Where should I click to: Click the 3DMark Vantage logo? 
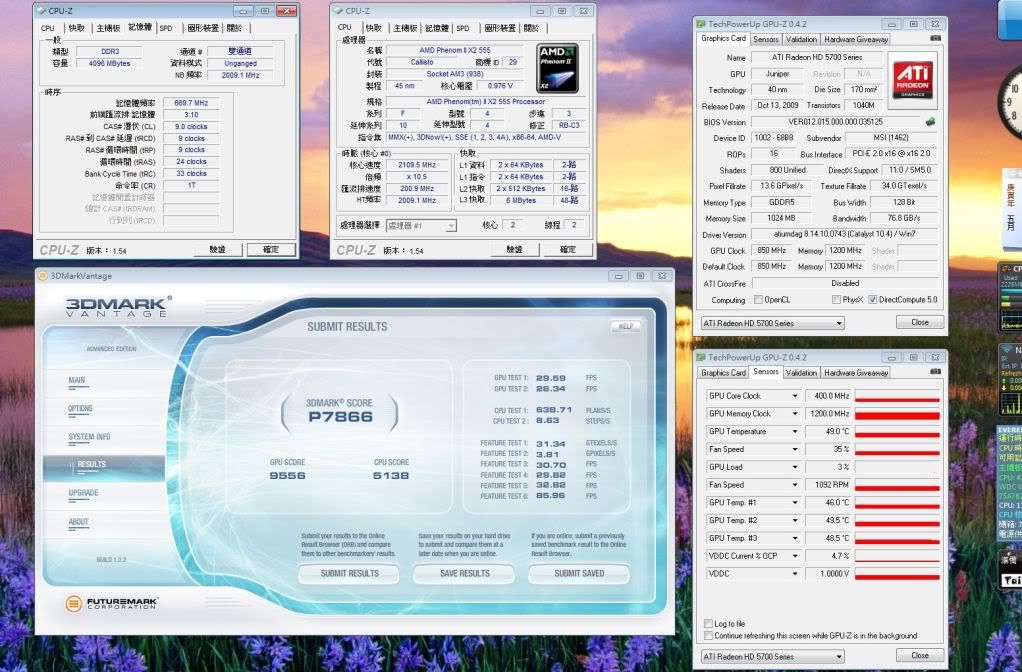tap(118, 306)
